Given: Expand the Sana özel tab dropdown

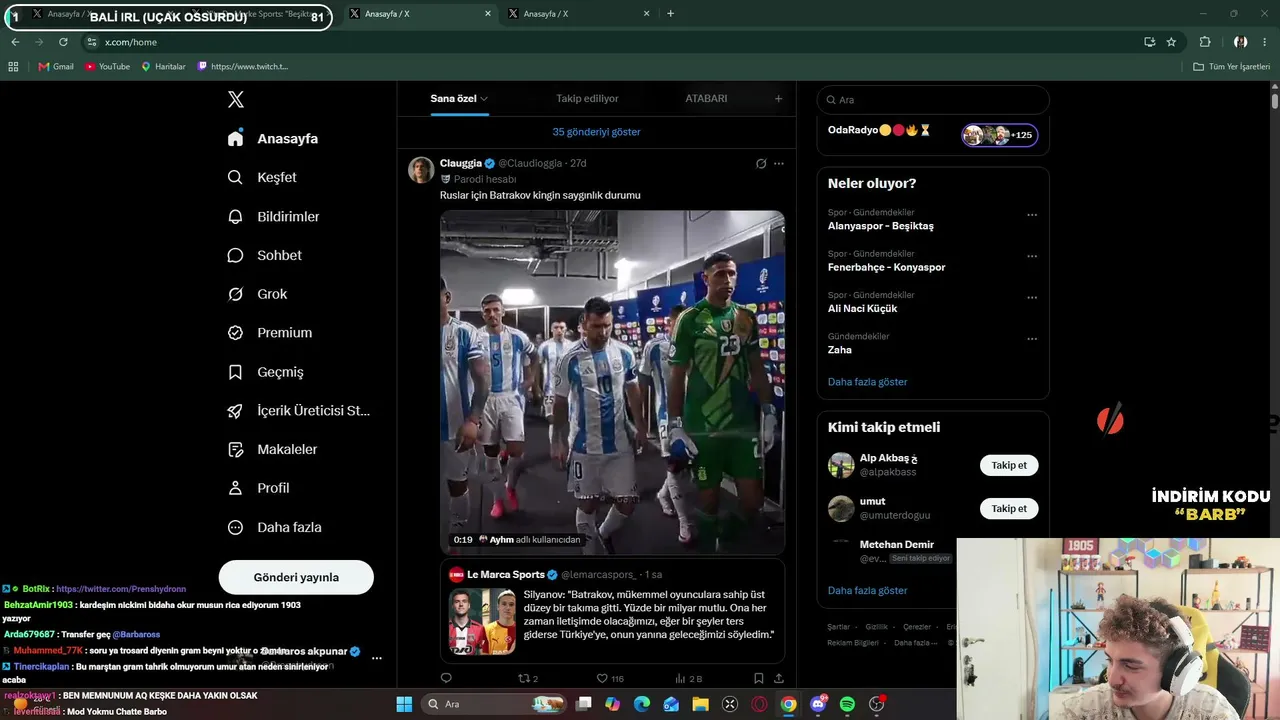Looking at the screenshot, I should tap(484, 99).
